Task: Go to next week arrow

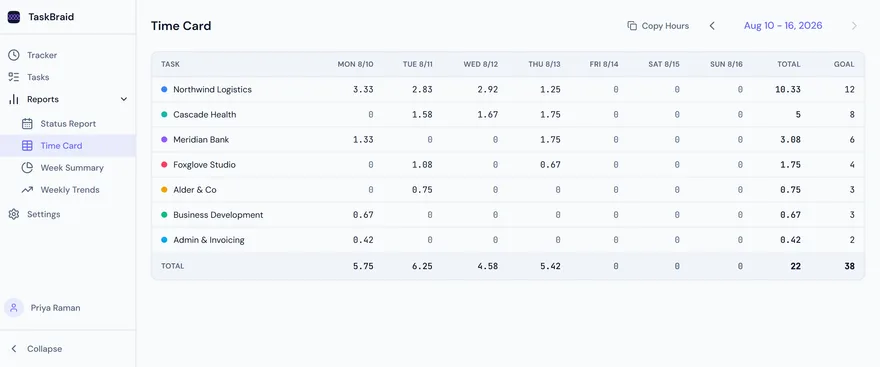Action: (854, 26)
